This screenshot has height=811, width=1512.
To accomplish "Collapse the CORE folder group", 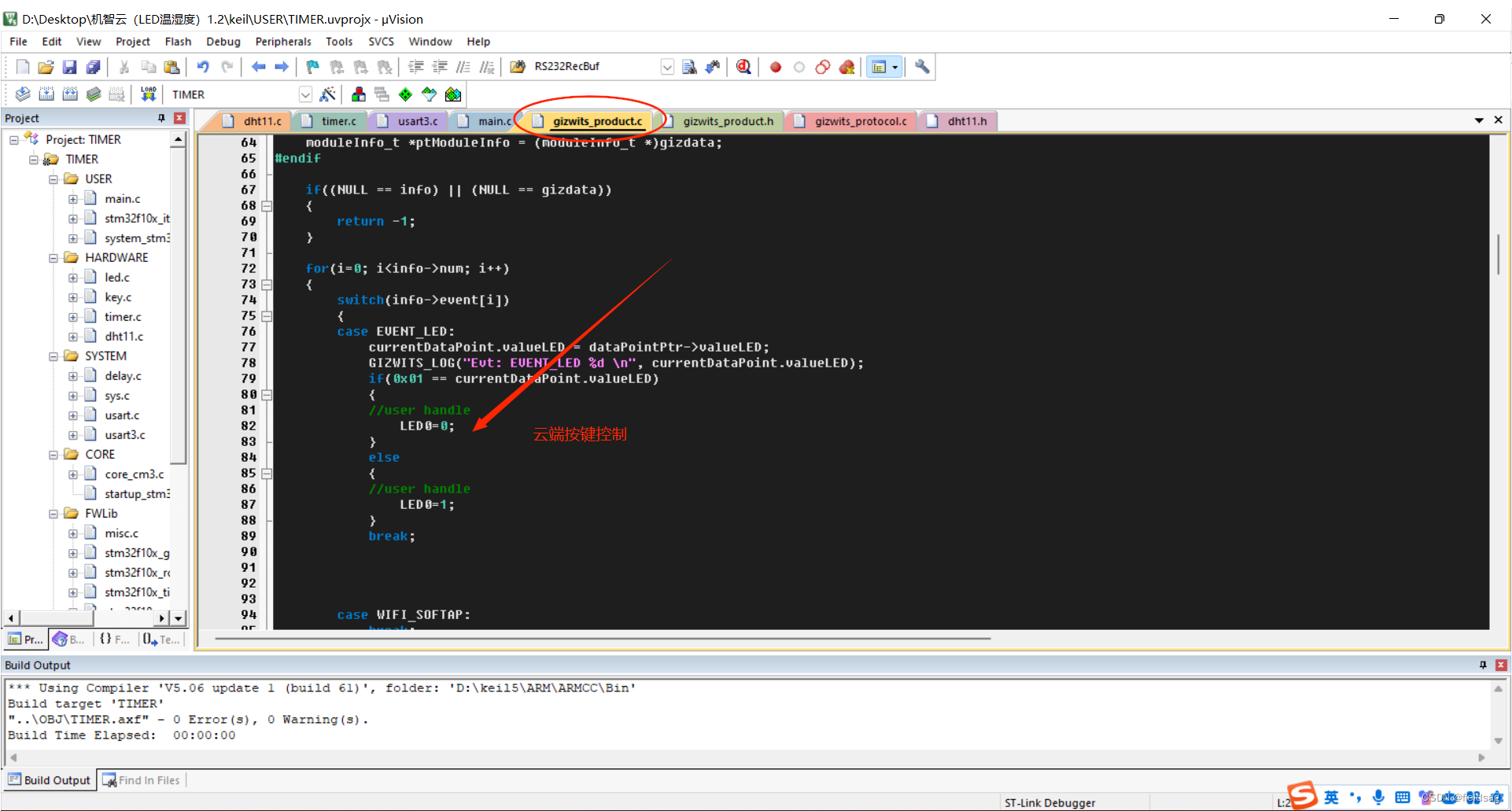I will pyautogui.click(x=53, y=455).
